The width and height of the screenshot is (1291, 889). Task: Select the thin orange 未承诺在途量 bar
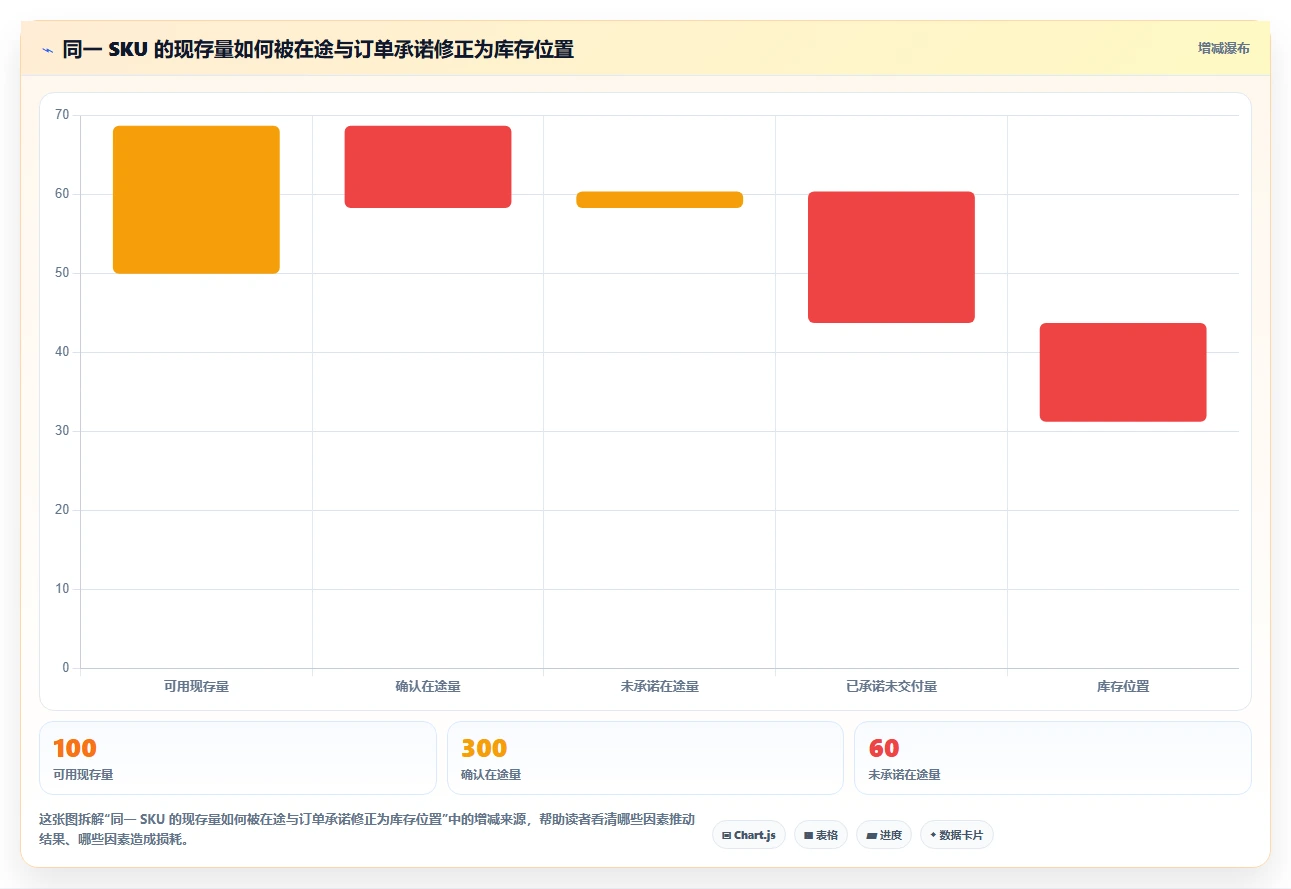point(660,200)
